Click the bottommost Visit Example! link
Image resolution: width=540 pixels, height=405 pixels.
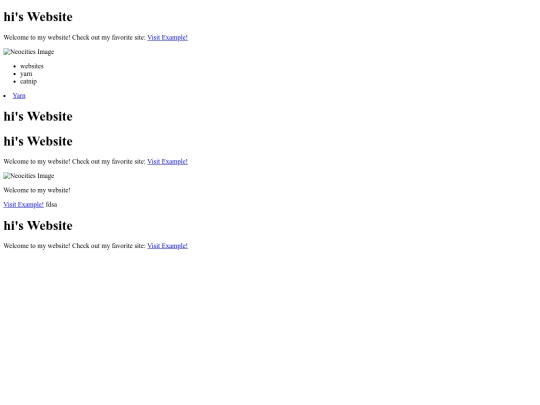click(167, 246)
